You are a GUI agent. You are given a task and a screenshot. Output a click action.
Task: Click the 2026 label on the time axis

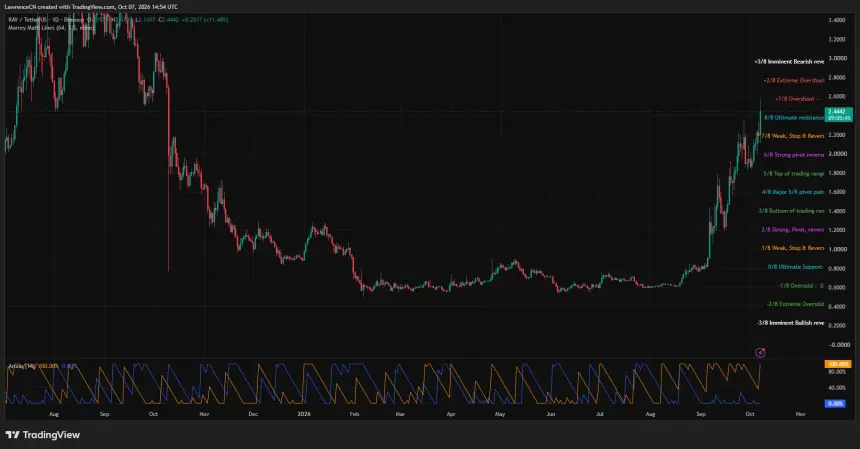pyautogui.click(x=304, y=414)
